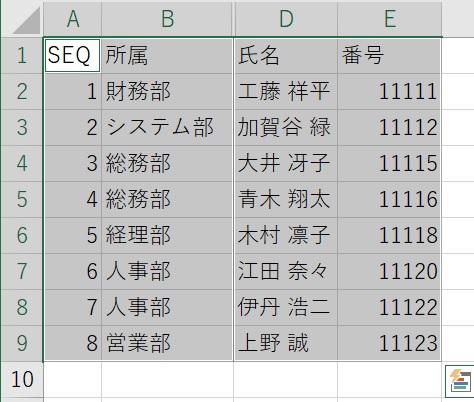The image size is (474, 402).
Task: Select cell containing 上野 誠
Action: 286,343
